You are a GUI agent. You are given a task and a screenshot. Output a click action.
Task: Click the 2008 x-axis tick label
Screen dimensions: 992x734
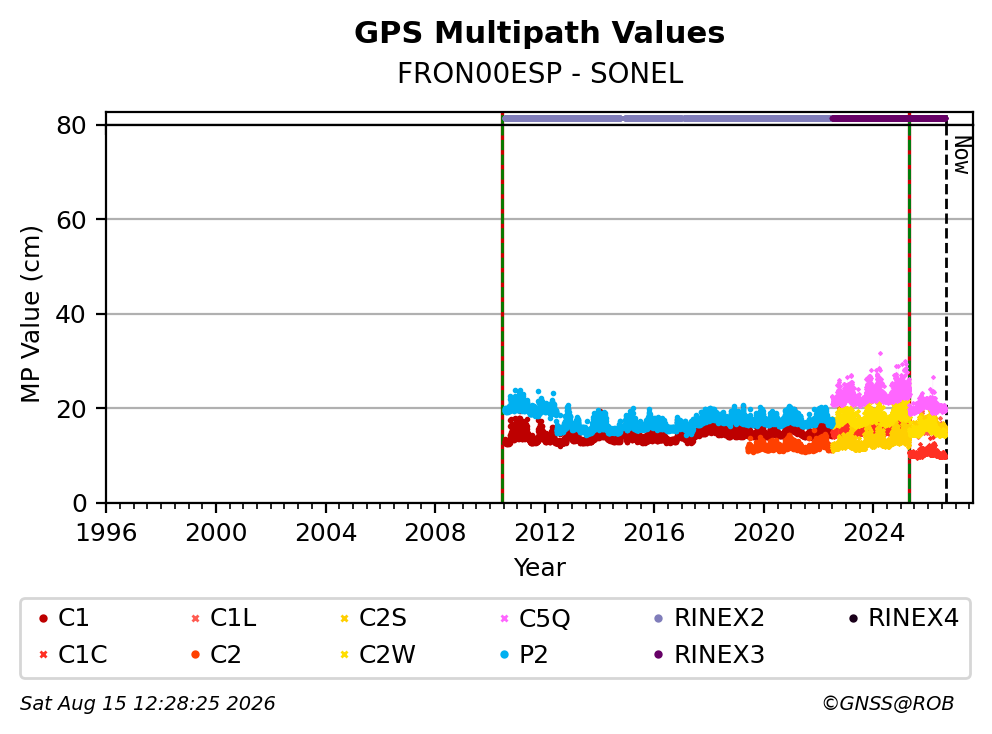(x=435, y=533)
